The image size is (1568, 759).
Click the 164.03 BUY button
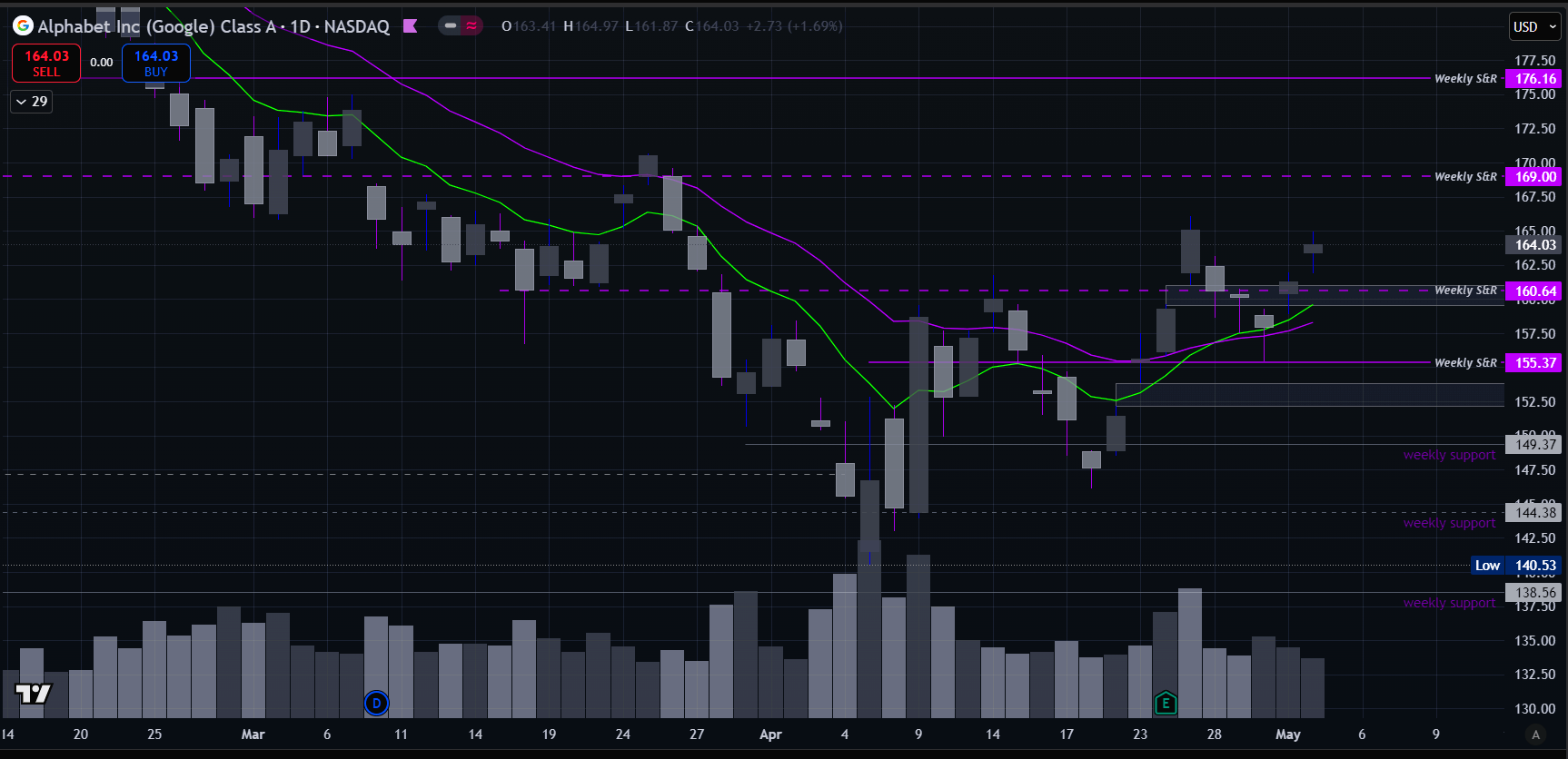pos(156,64)
